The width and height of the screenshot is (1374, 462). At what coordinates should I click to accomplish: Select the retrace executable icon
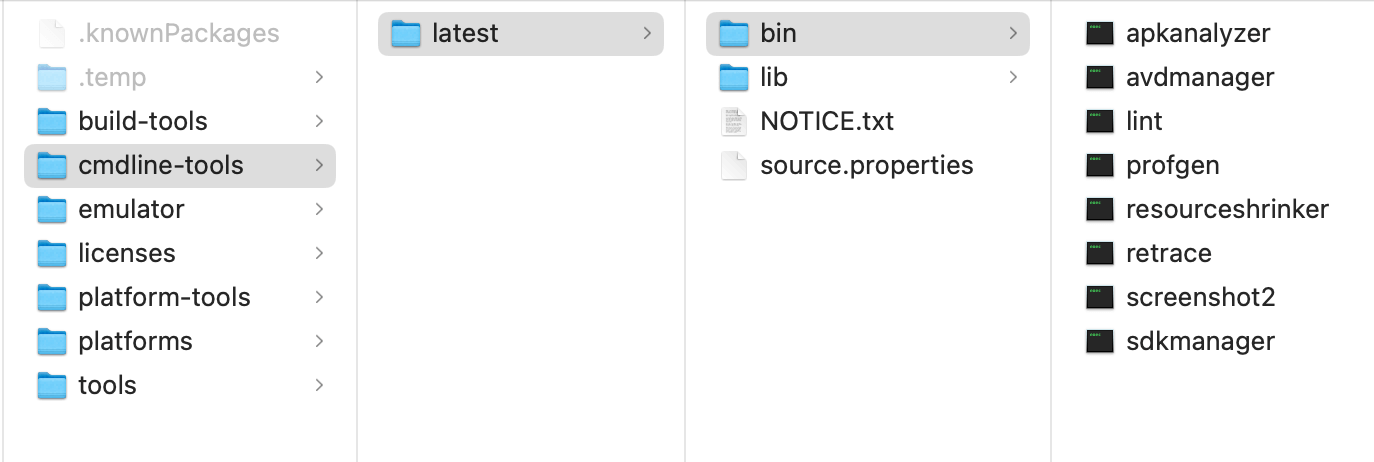pyautogui.click(x=1100, y=254)
